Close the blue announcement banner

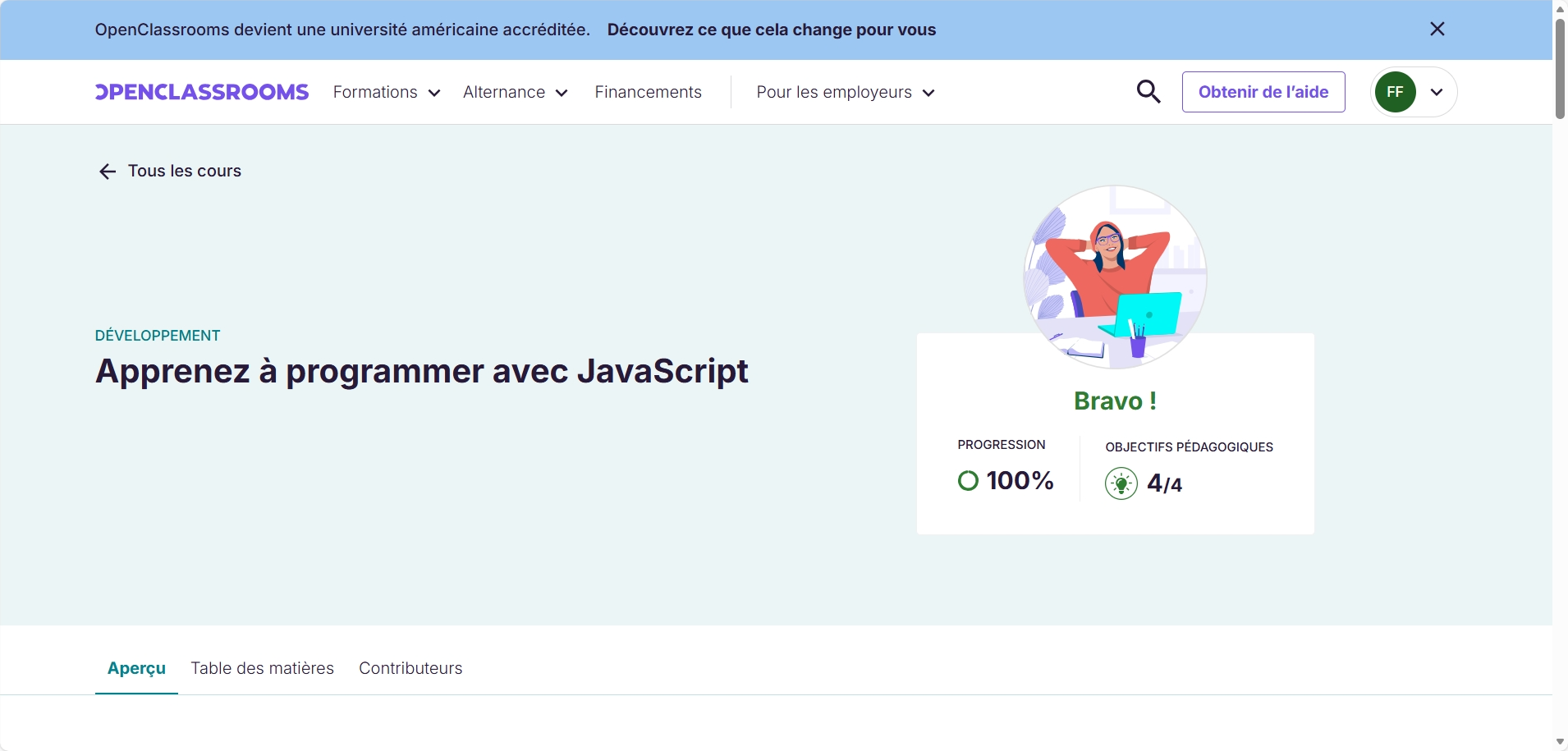(1437, 30)
